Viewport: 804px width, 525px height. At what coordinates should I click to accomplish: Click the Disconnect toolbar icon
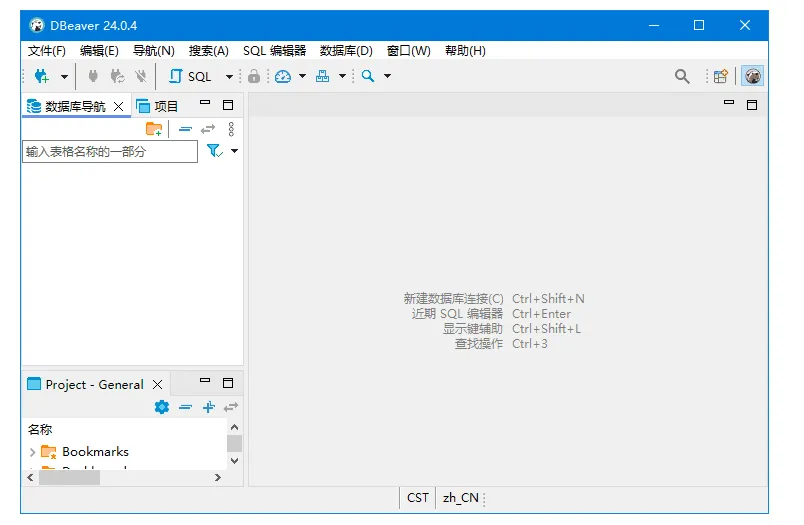pyautogui.click(x=140, y=76)
